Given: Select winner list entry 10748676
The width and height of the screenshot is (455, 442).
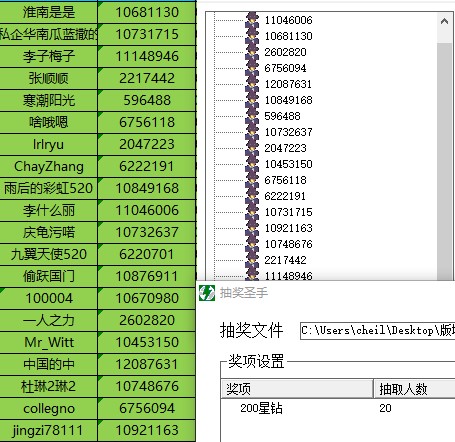Looking at the screenshot, I should (x=289, y=244).
